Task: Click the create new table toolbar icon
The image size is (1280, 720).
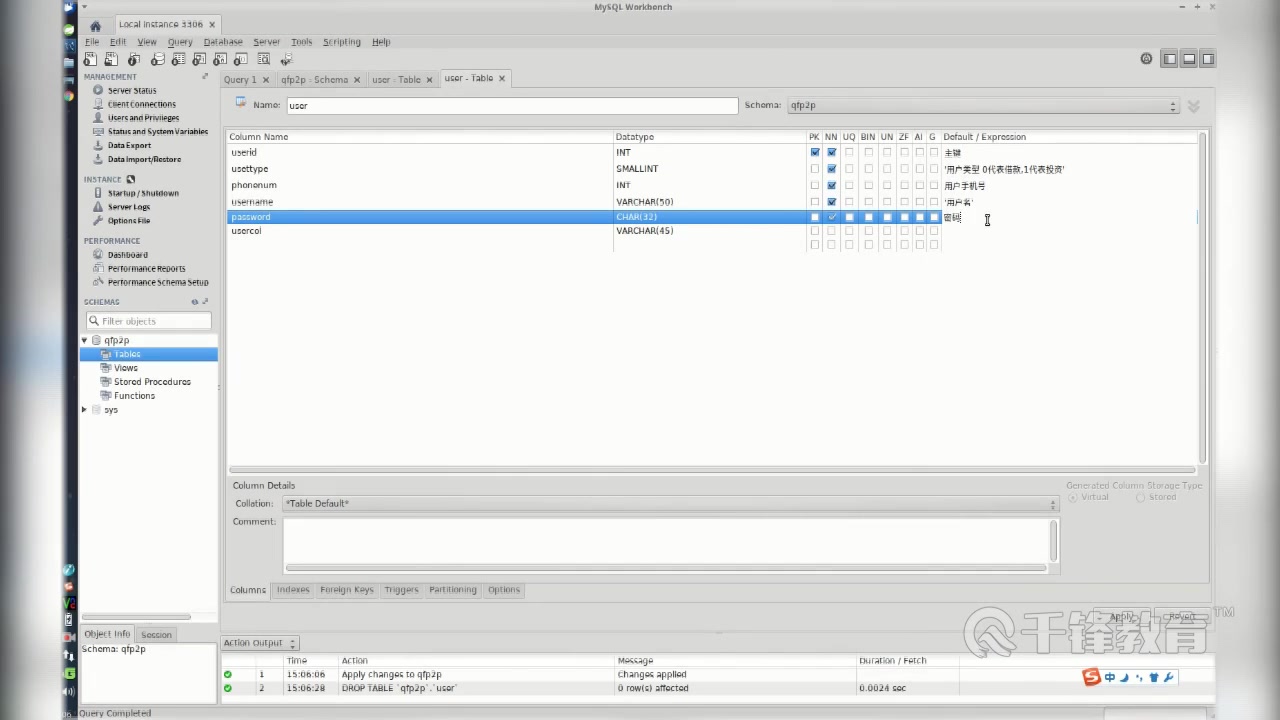Action: [178, 60]
